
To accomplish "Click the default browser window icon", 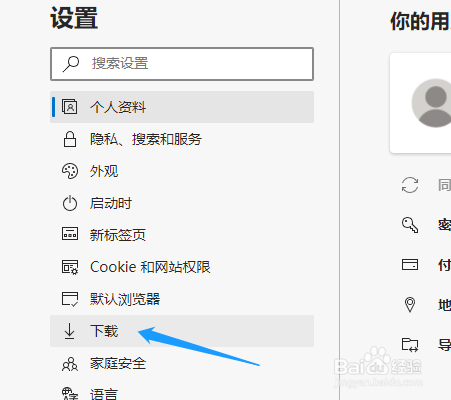I will (x=70, y=299).
